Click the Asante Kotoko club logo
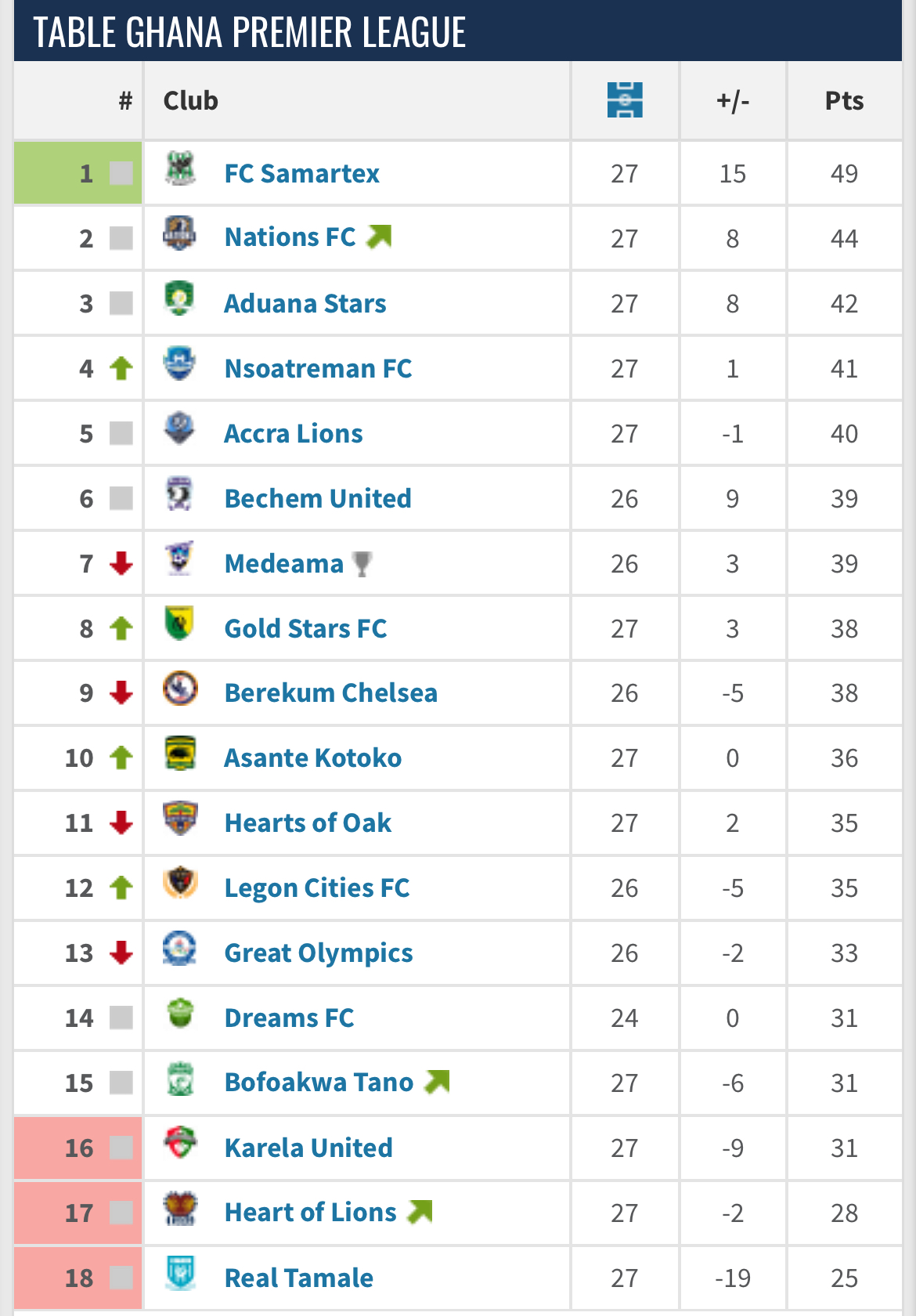 tap(180, 754)
